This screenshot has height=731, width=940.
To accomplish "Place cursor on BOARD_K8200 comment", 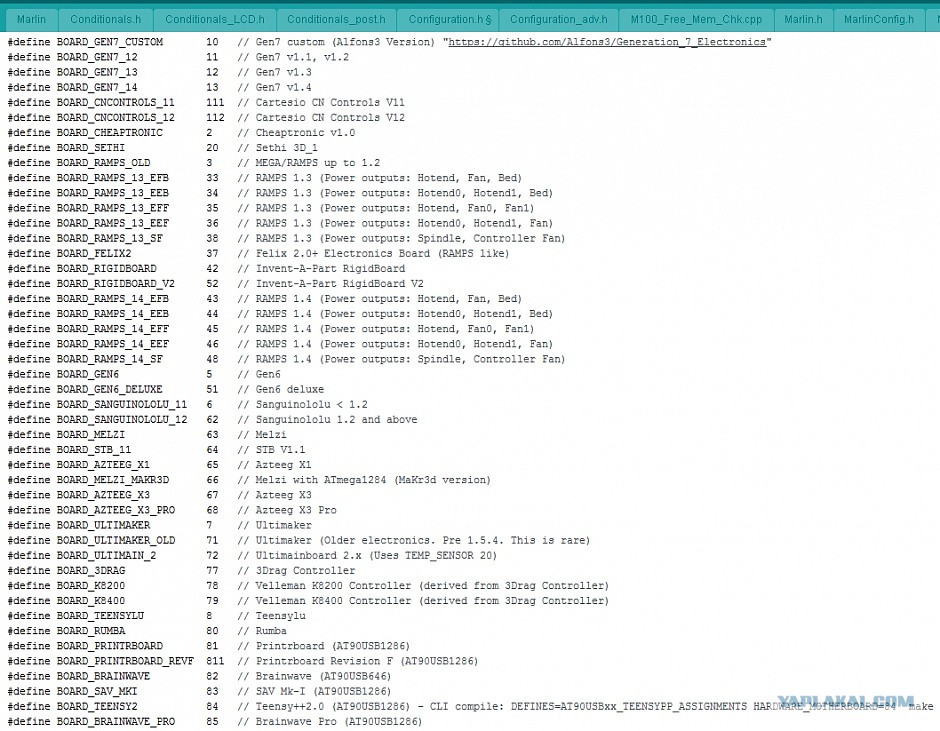I will [423, 586].
